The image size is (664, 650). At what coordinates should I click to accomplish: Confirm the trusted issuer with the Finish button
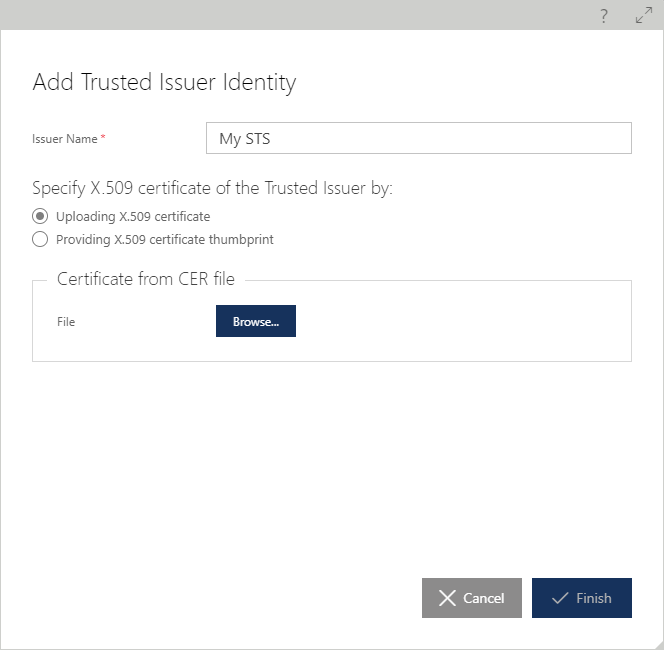582,598
